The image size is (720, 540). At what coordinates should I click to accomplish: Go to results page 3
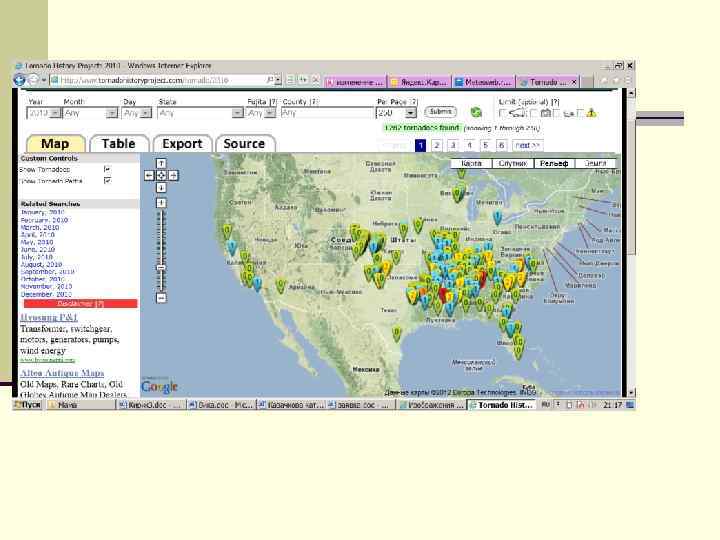pyautogui.click(x=453, y=146)
